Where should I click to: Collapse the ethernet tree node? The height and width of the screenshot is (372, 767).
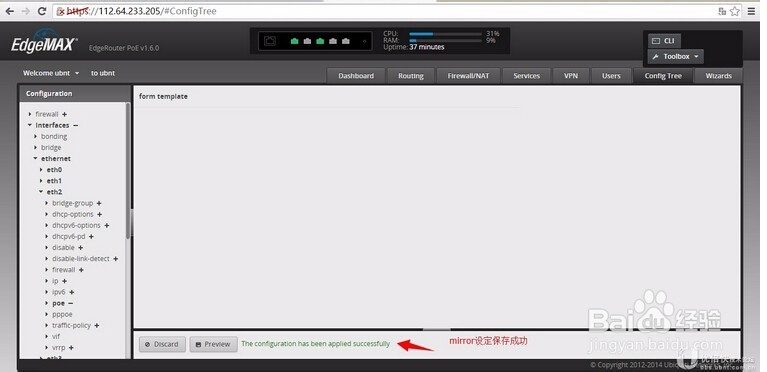[36, 159]
